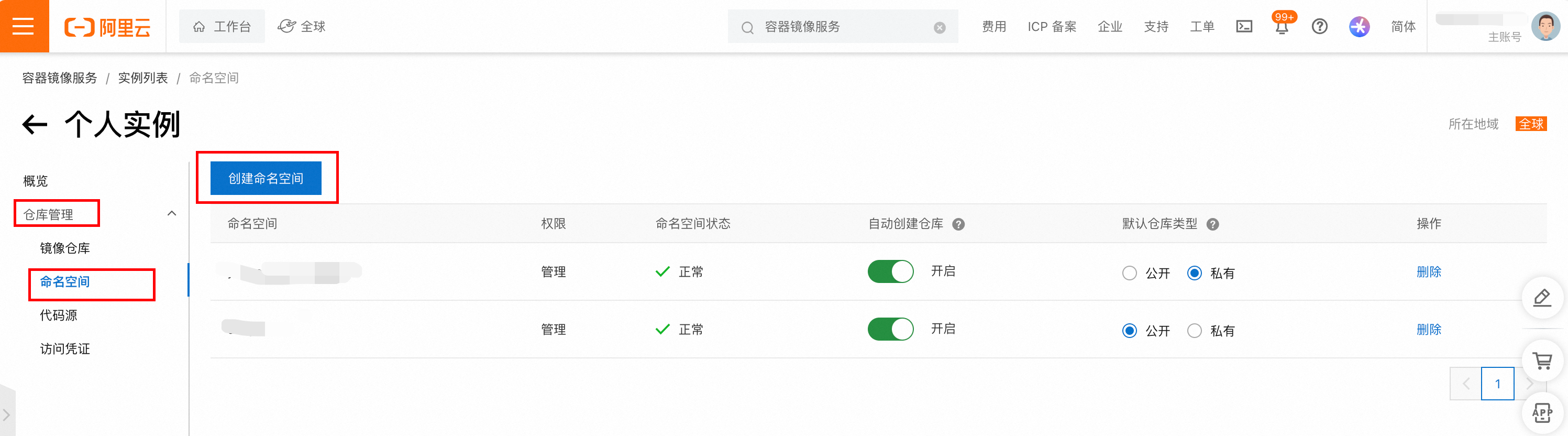The width and height of the screenshot is (1568, 436).
Task: Open the Cloud Shell terminal icon
Action: pos(1244,26)
